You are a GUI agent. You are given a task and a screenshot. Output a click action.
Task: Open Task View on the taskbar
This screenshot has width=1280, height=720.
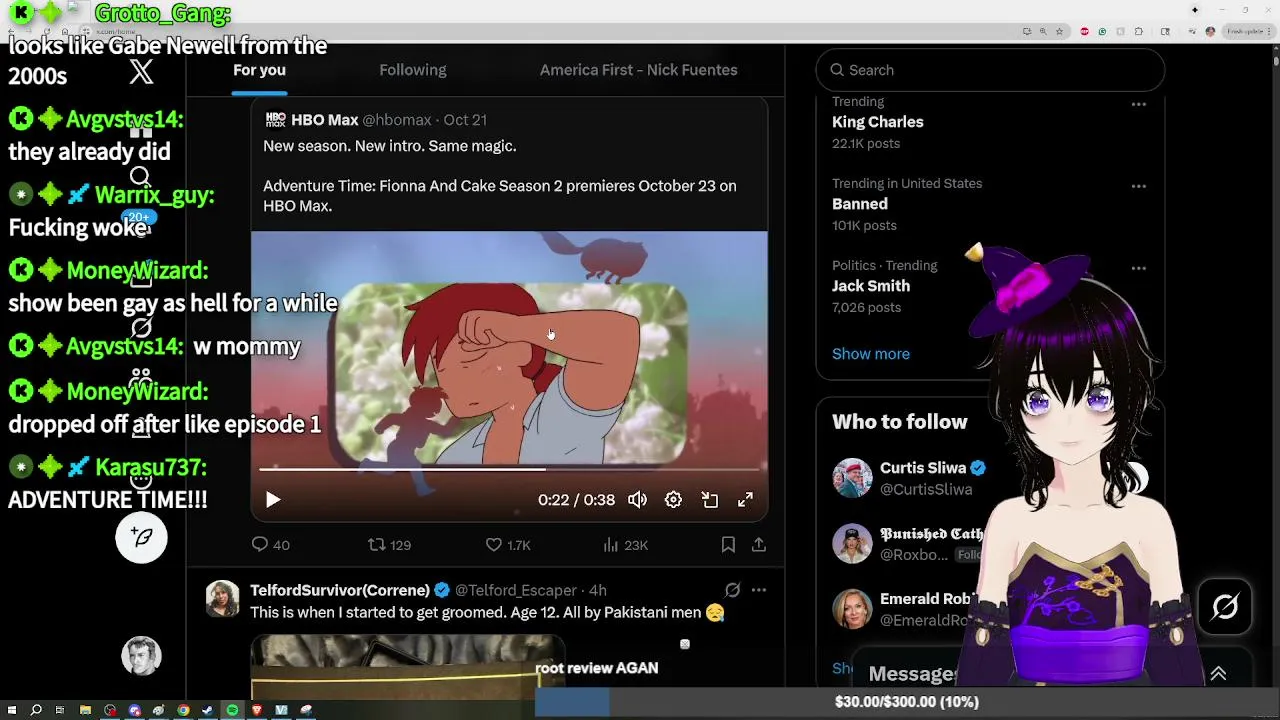pos(60,710)
